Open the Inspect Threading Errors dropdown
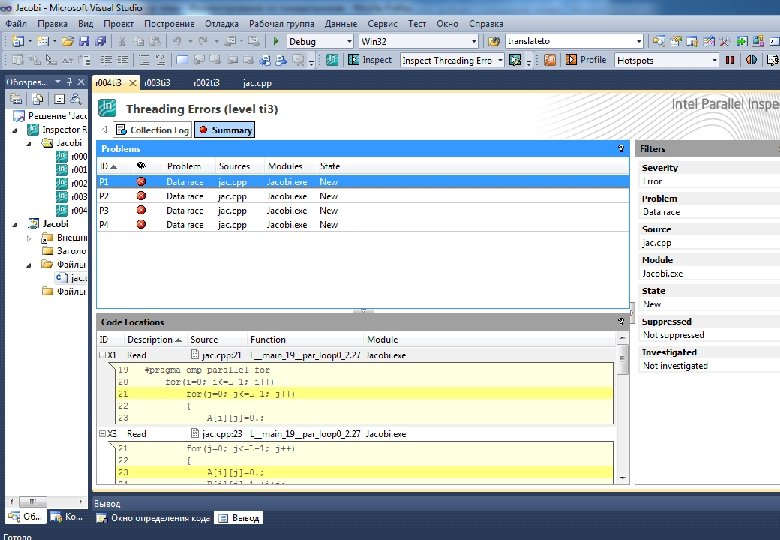Image resolution: width=780 pixels, height=540 pixels. pos(500,60)
